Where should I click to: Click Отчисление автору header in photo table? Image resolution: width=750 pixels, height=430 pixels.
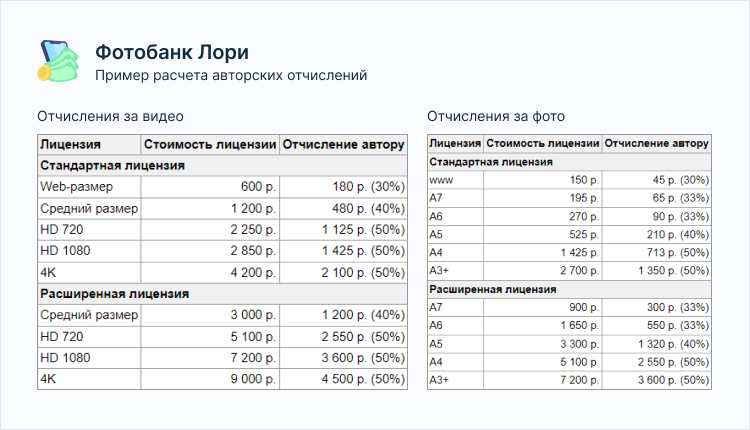(656, 143)
